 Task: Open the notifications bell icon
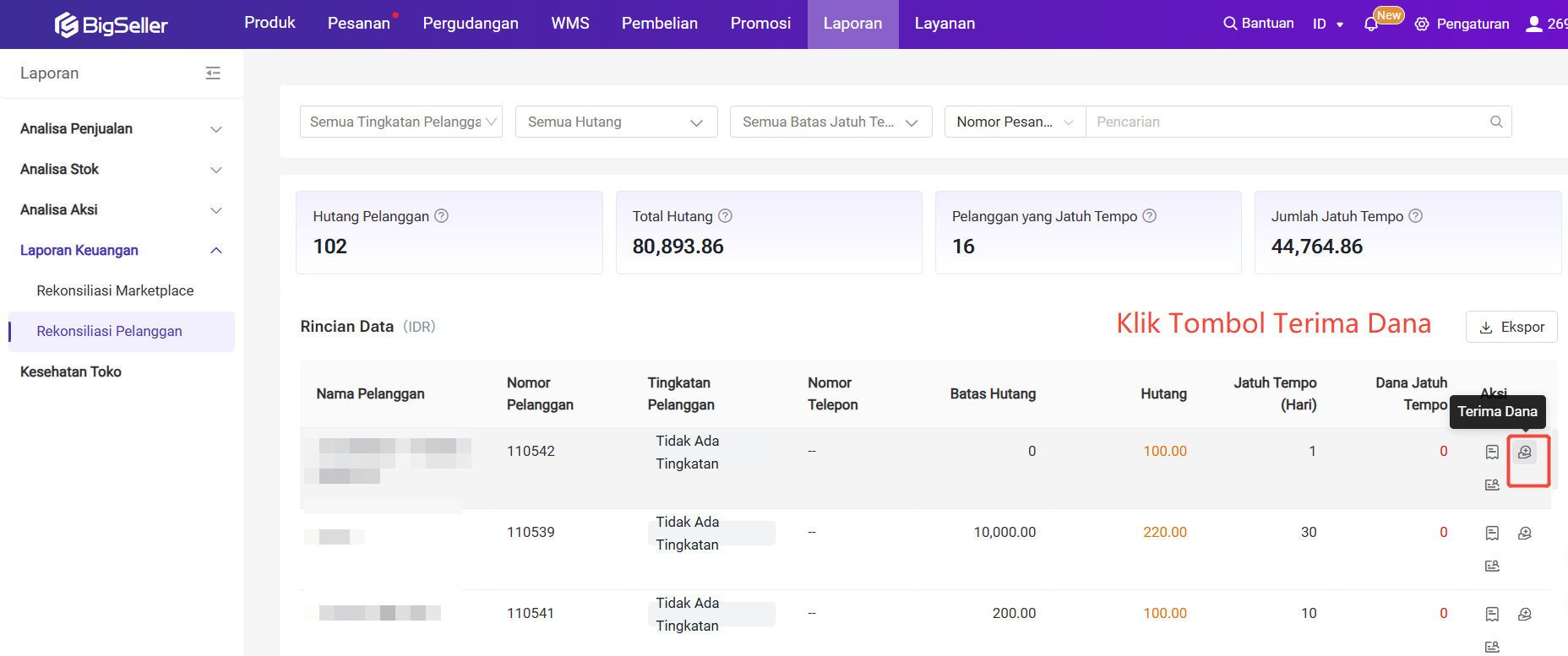tap(1370, 24)
